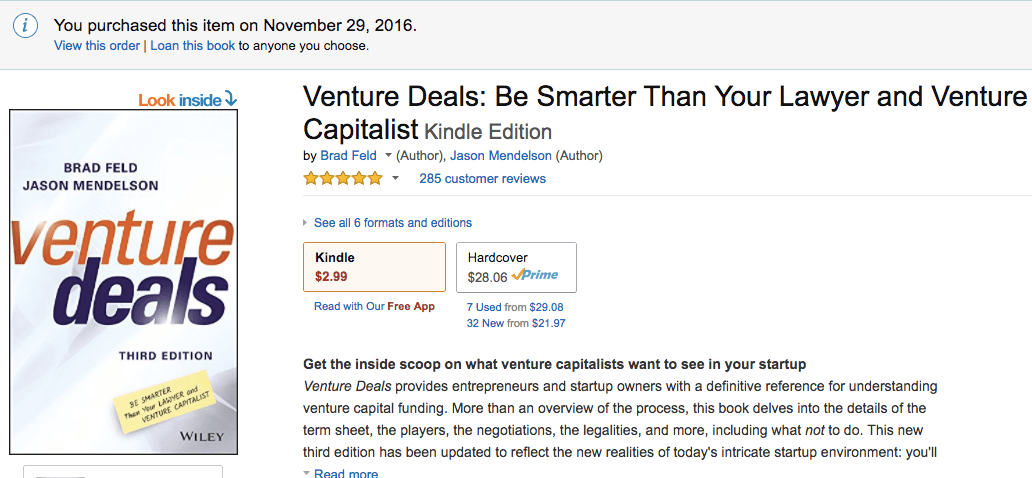Click the Loan this book link
The height and width of the screenshot is (478, 1032).
pyautogui.click(x=193, y=46)
